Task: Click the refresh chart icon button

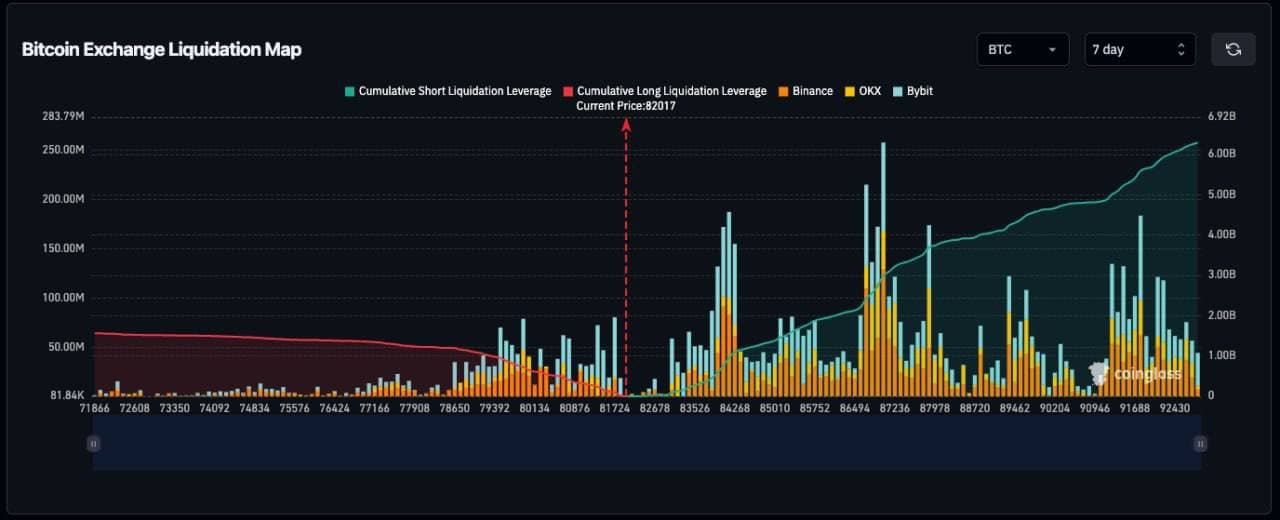Action: pyautogui.click(x=1233, y=49)
